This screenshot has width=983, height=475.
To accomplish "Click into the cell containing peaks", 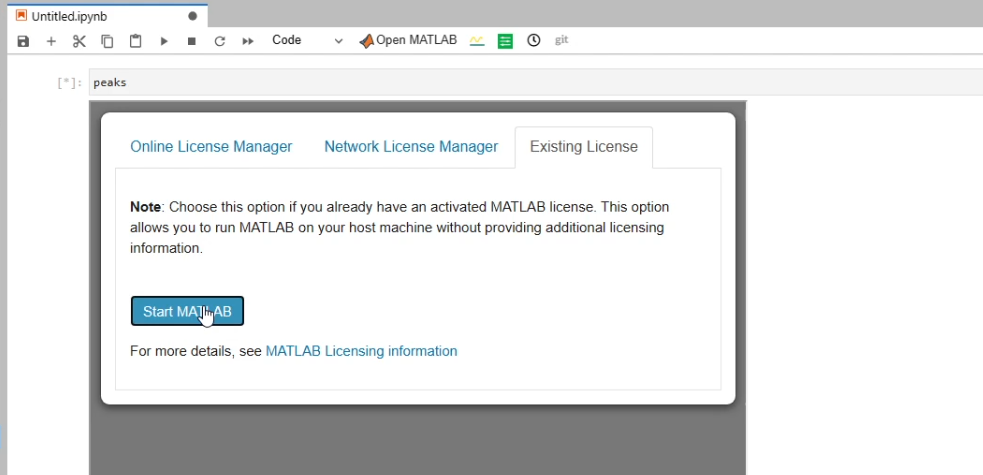I will click(536, 83).
